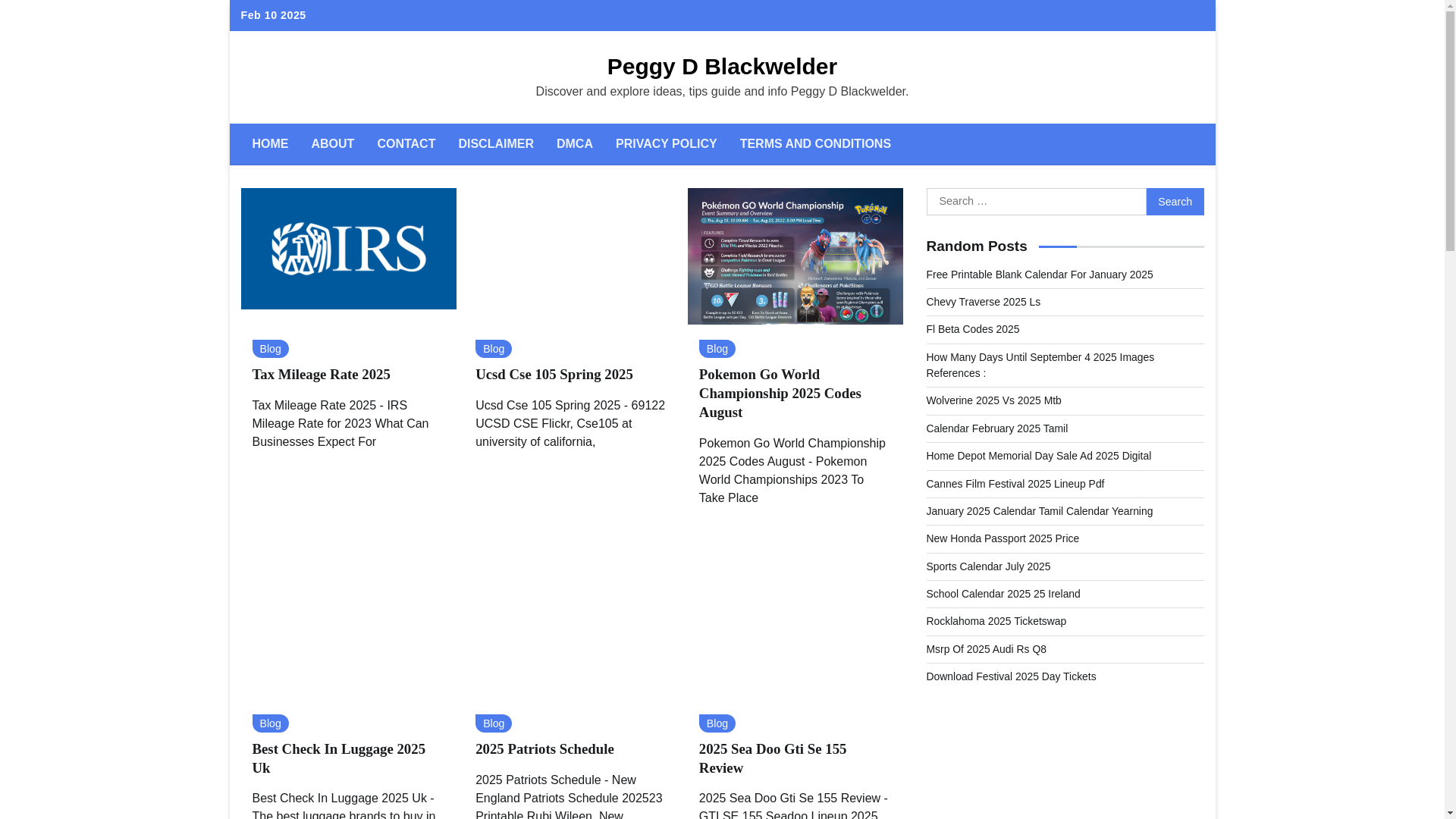Click Blog tag above 2025 Sea Doo review
1456x819 pixels.
pos(717,723)
